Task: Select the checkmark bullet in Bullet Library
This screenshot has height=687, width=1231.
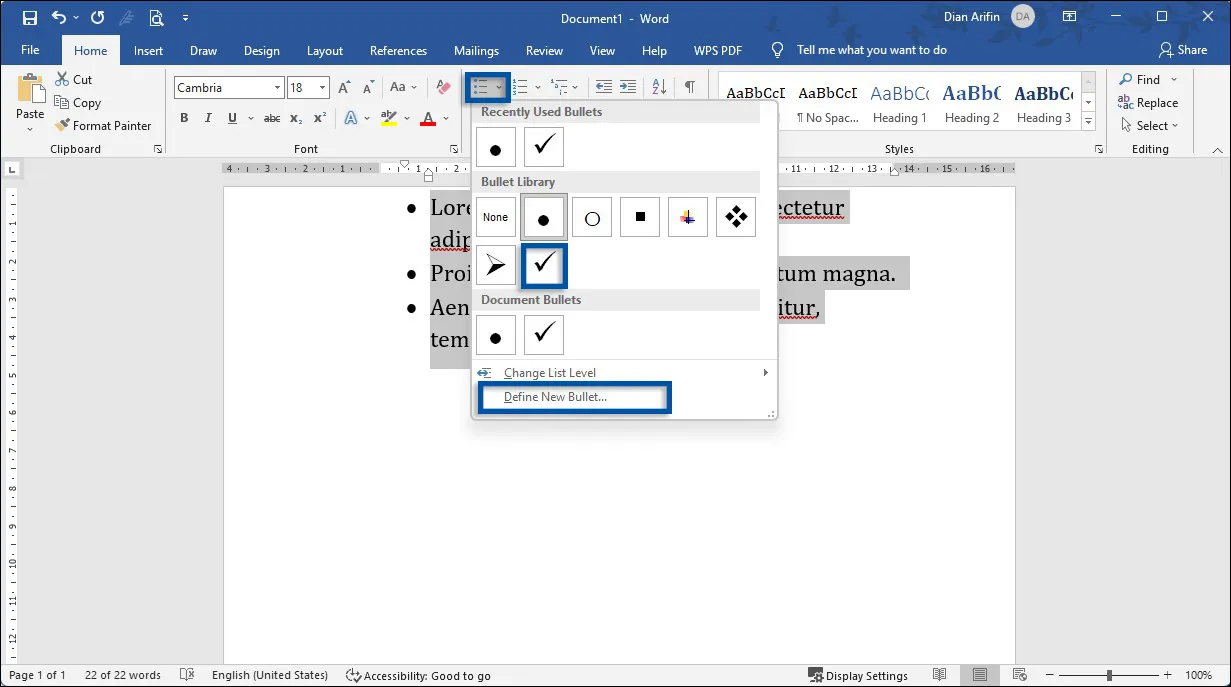Action: 544,265
